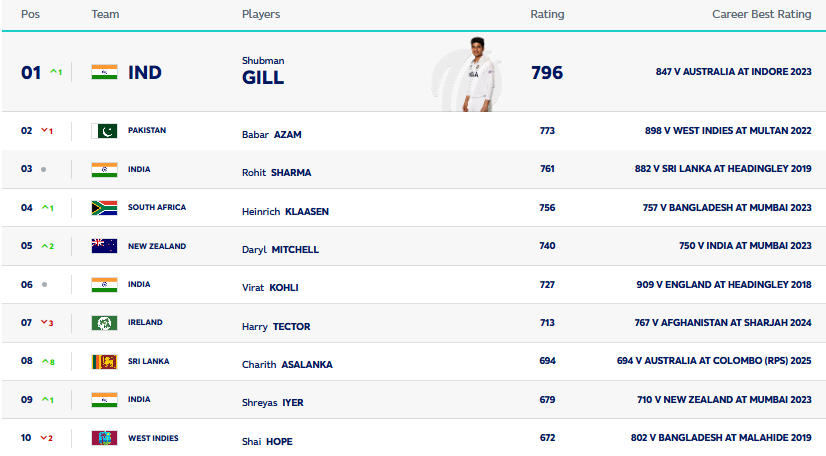The height and width of the screenshot is (456, 826).
Task: Click the West Indies flag icon
Action: [x=104, y=438]
